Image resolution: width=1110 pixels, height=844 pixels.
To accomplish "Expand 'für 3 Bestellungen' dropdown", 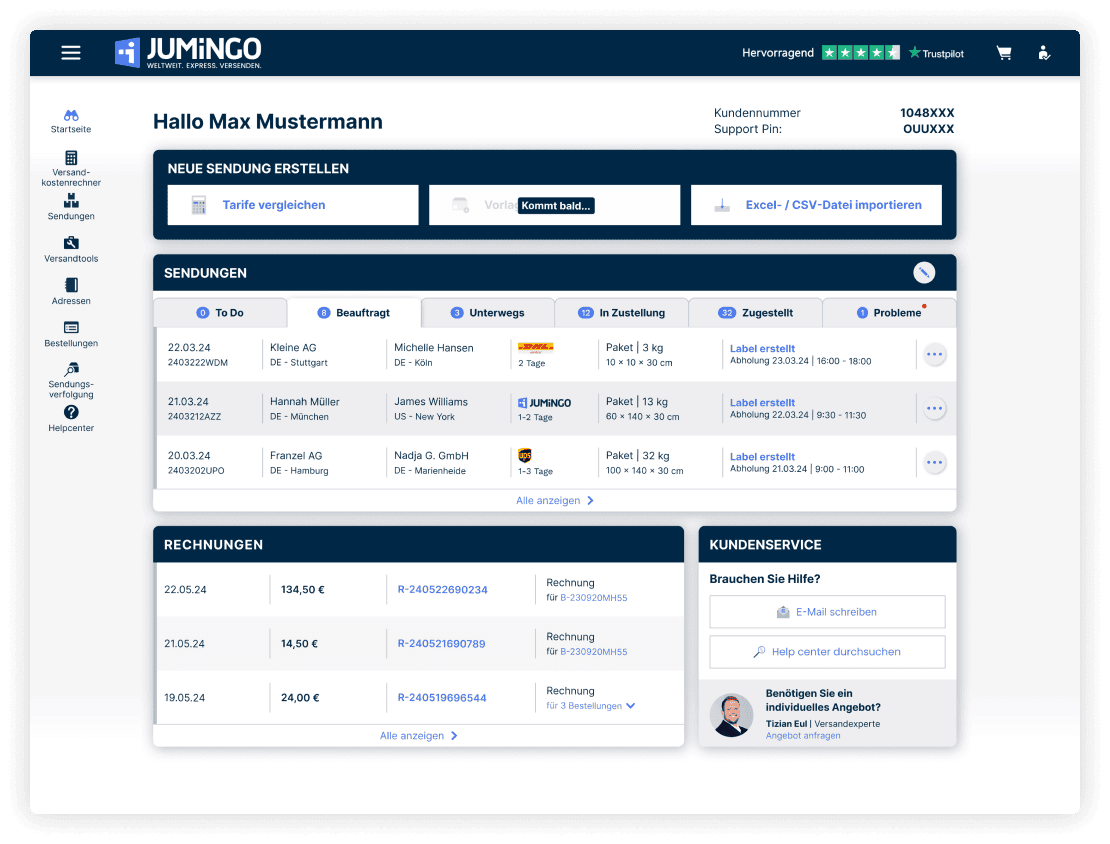I will pyautogui.click(x=591, y=706).
